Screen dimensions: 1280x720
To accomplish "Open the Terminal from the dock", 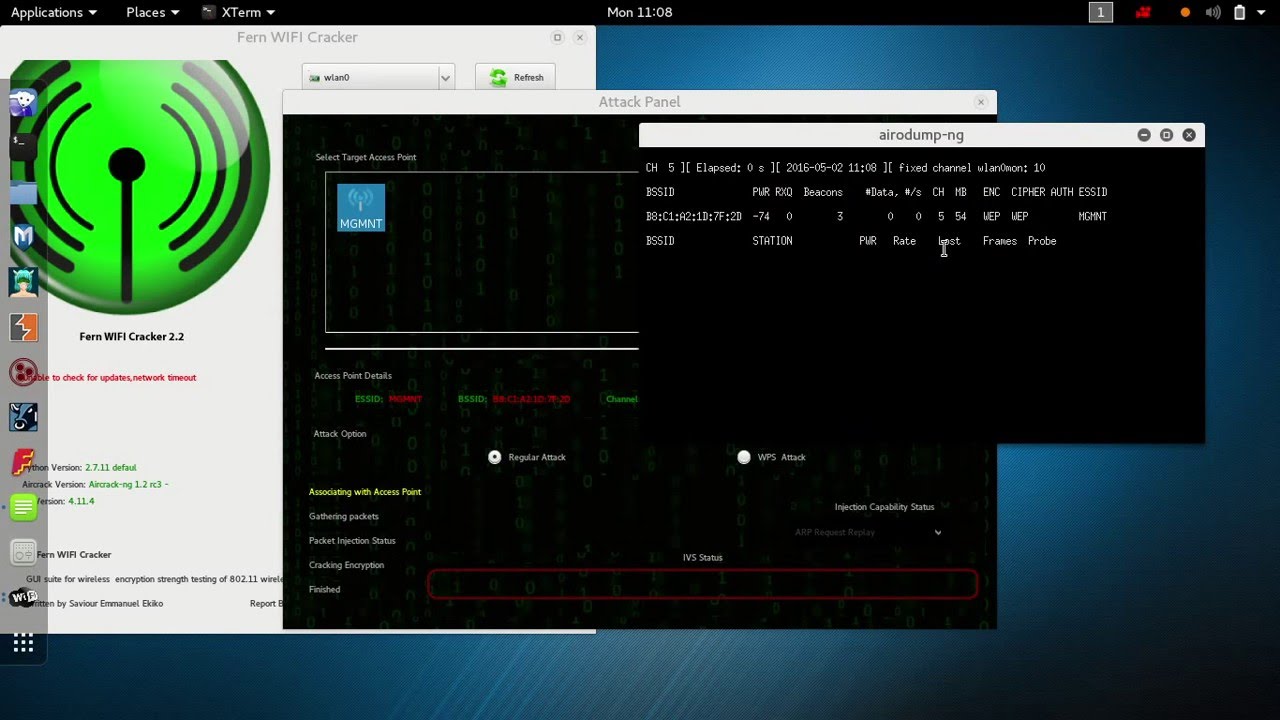I will coord(23,145).
